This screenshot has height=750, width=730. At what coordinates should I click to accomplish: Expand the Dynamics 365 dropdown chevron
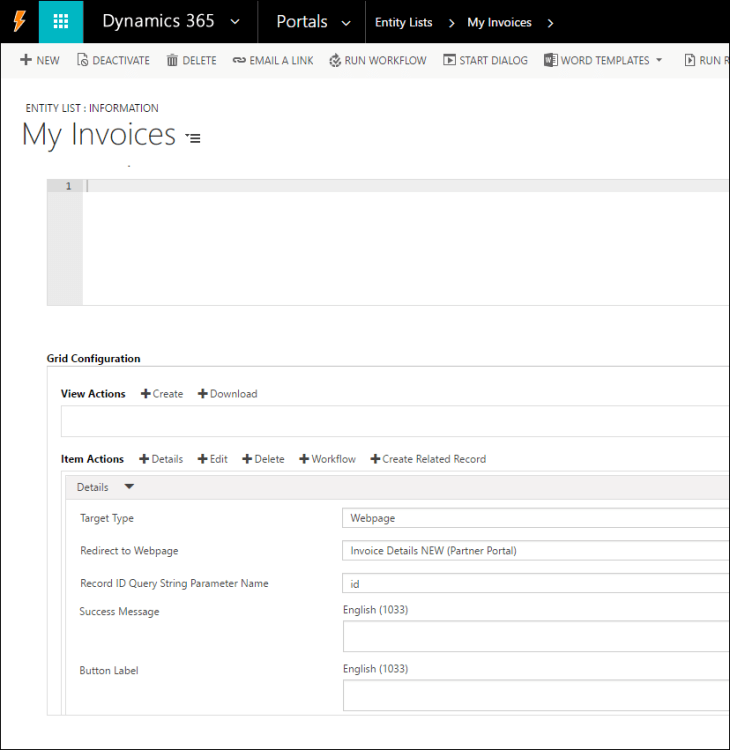pos(235,22)
